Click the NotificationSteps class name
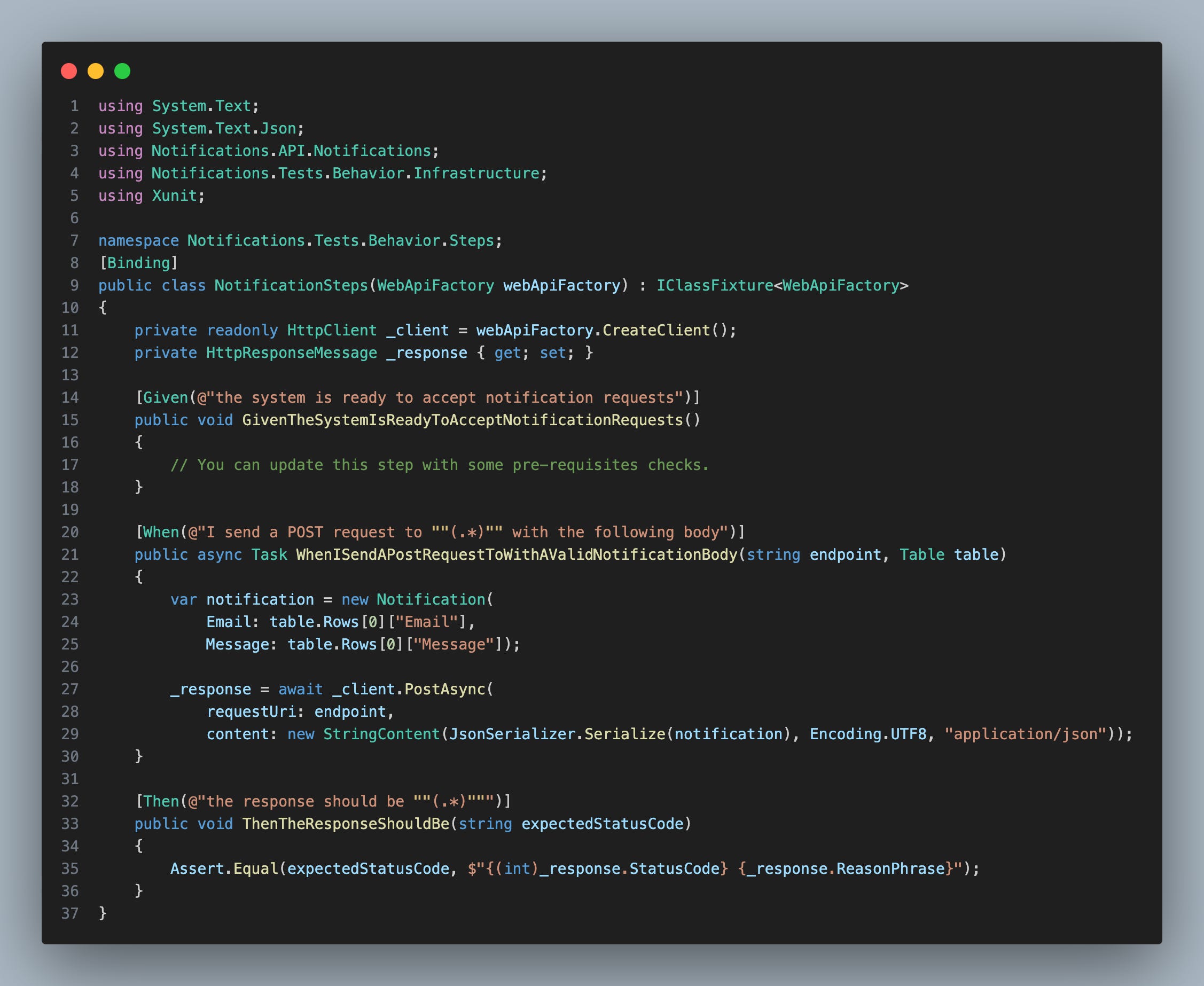 coord(291,285)
